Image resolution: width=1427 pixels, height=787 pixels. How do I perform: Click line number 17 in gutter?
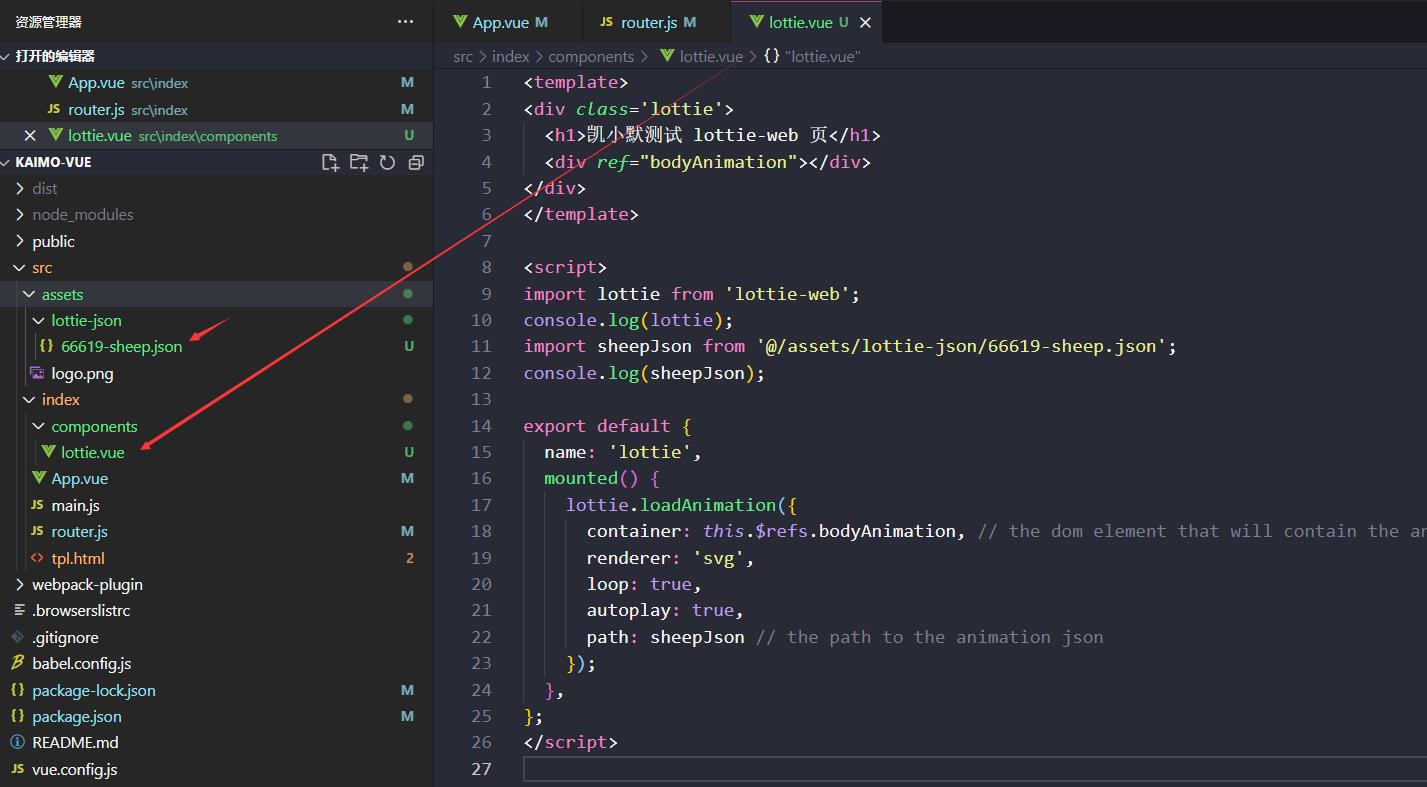(x=482, y=505)
